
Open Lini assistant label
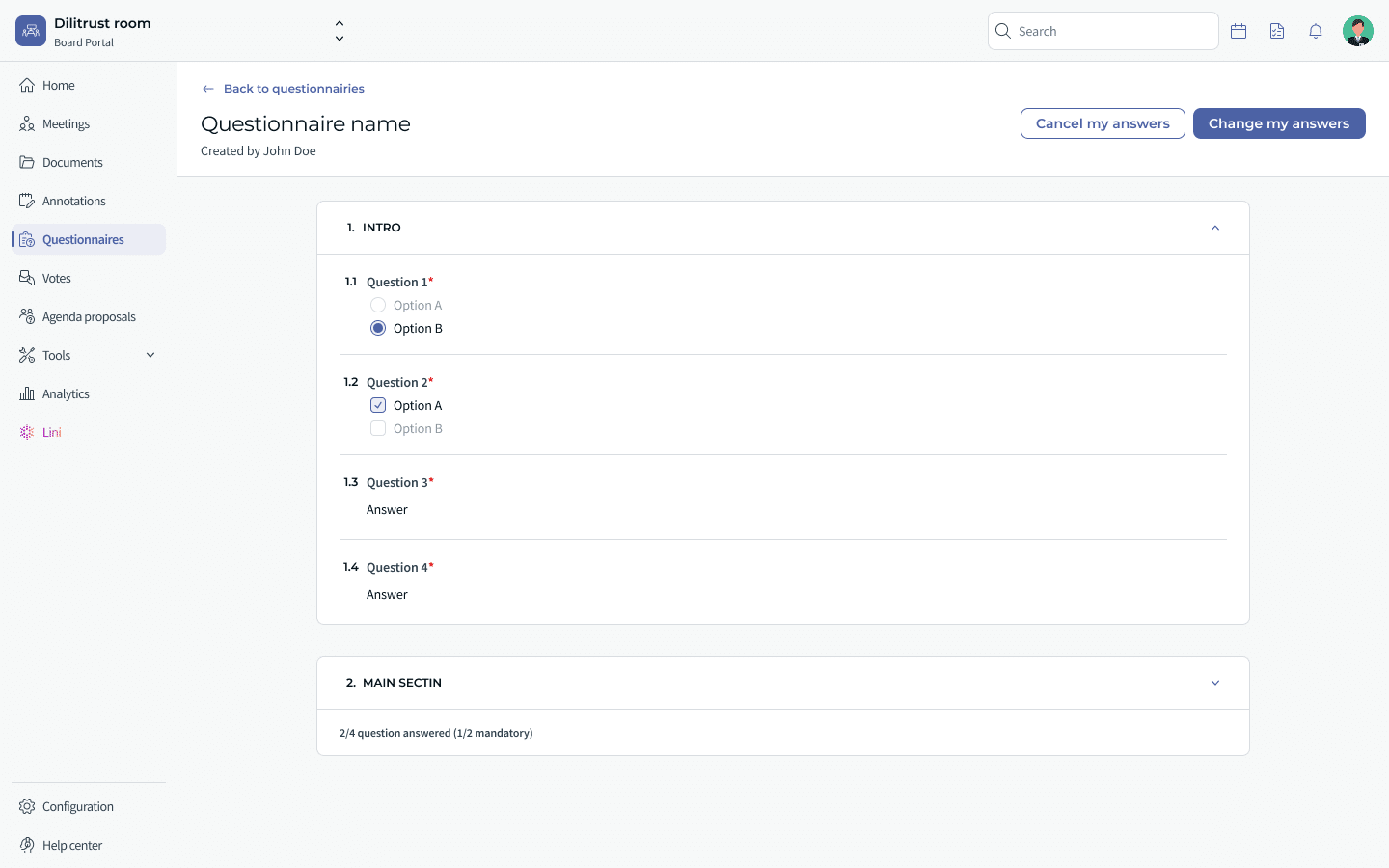pyautogui.click(x=52, y=432)
